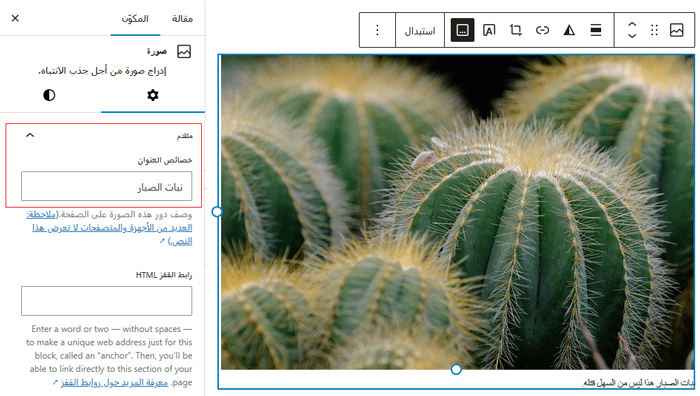Open the styles half-circle tab
700x396 pixels.
(x=49, y=95)
